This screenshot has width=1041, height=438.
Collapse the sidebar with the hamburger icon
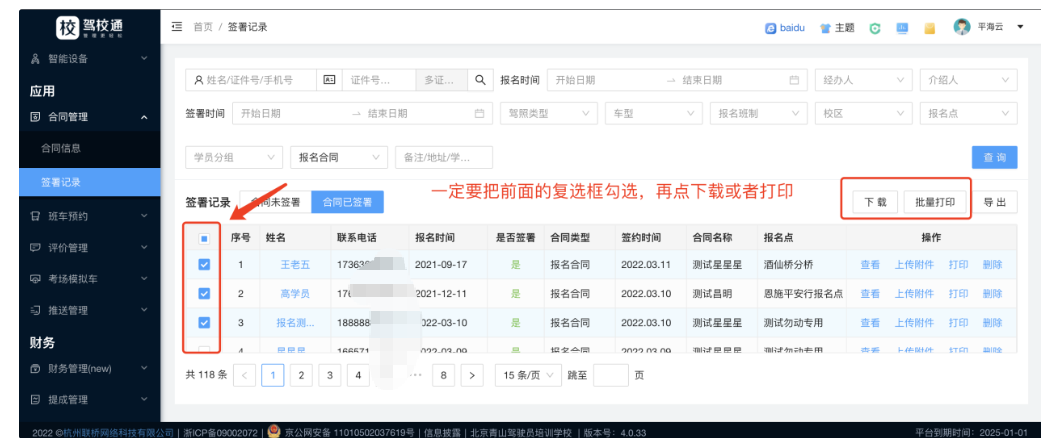point(177,27)
